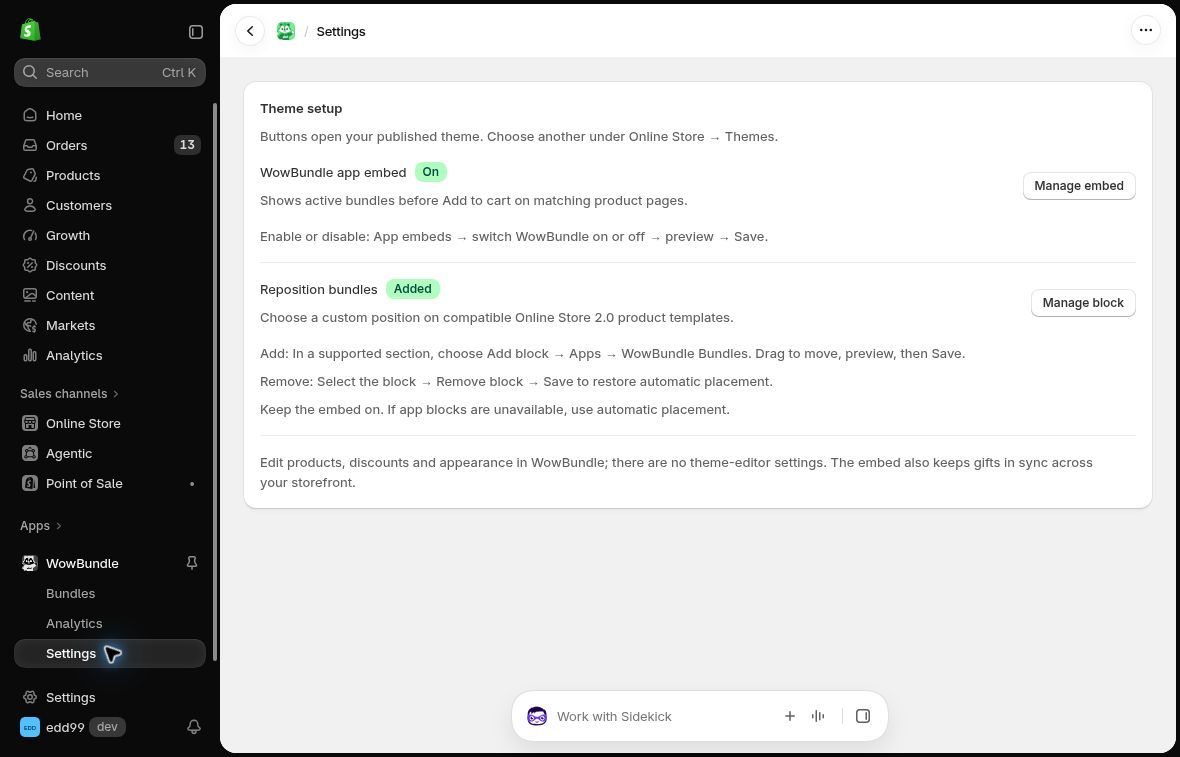Viewport: 1180px width, 757px height.
Task: Click the WowBundle app embed label
Action: click(333, 172)
